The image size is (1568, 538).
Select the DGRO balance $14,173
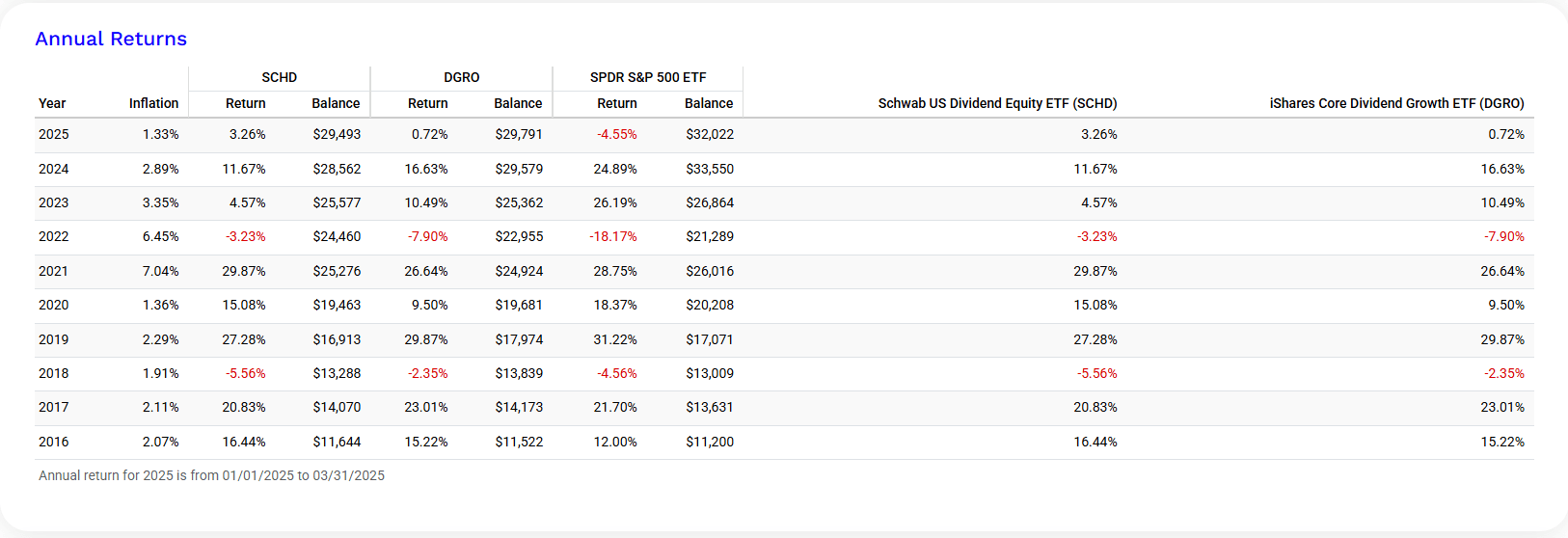click(x=519, y=407)
